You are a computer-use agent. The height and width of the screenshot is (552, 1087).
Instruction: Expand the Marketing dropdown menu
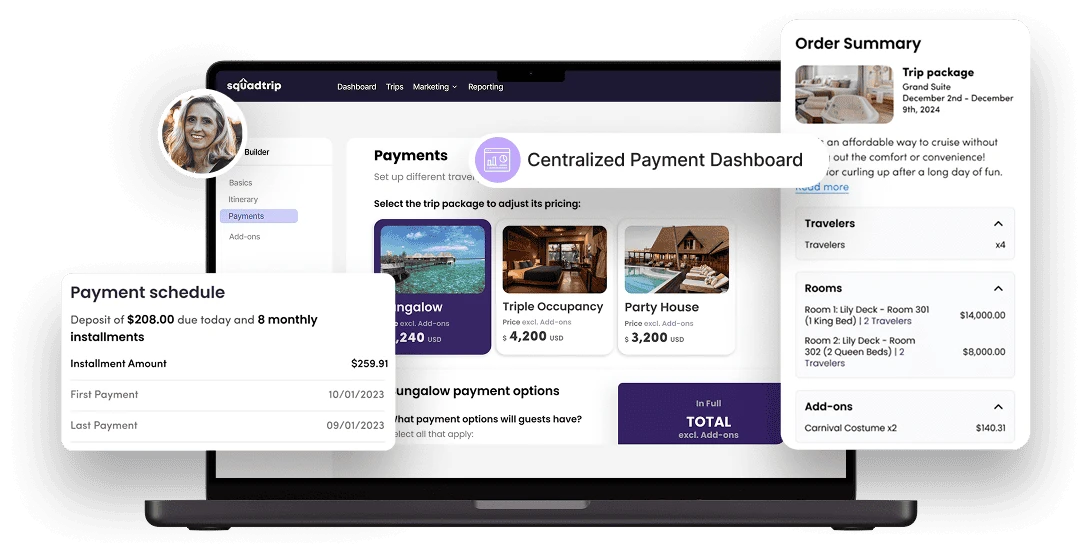coord(434,87)
